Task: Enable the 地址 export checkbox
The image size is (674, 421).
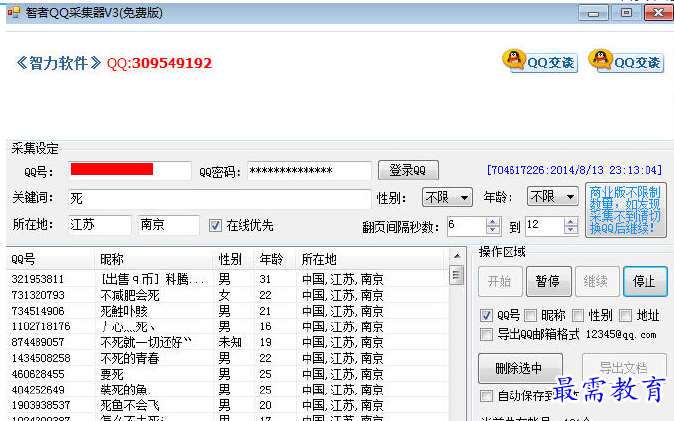Action: point(625,316)
